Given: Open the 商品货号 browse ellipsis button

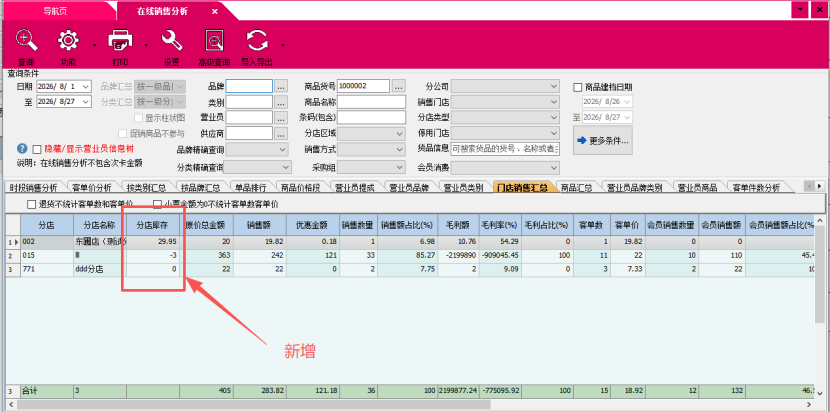Looking at the screenshot, I should (x=399, y=86).
